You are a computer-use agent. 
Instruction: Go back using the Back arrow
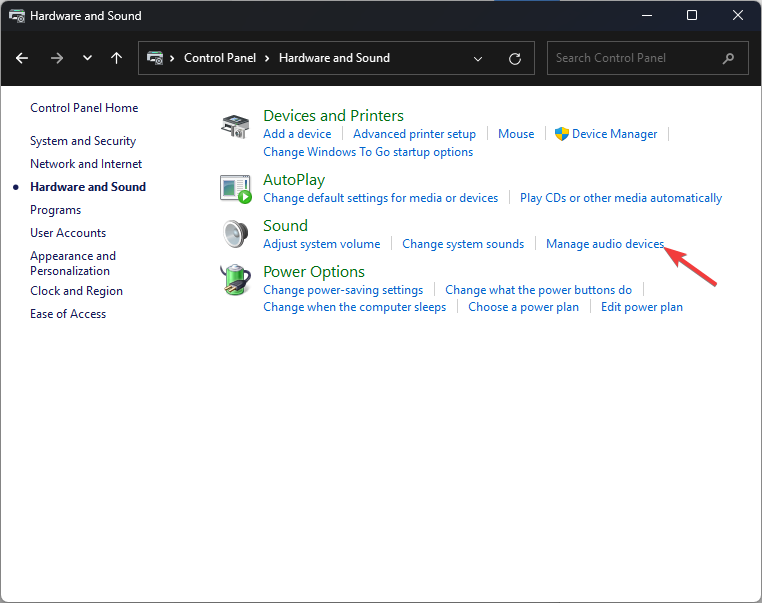tap(22, 58)
